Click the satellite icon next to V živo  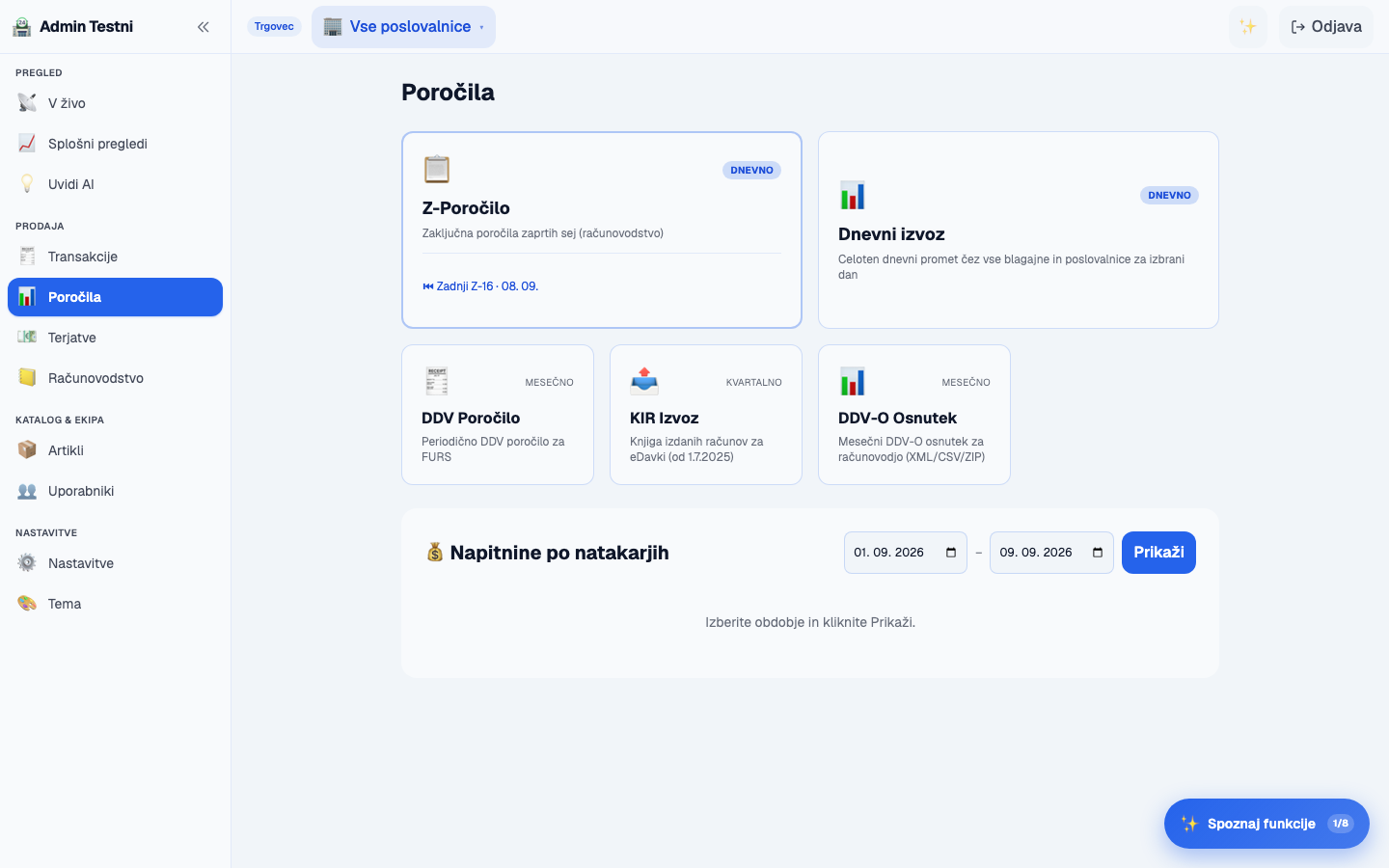(27, 103)
